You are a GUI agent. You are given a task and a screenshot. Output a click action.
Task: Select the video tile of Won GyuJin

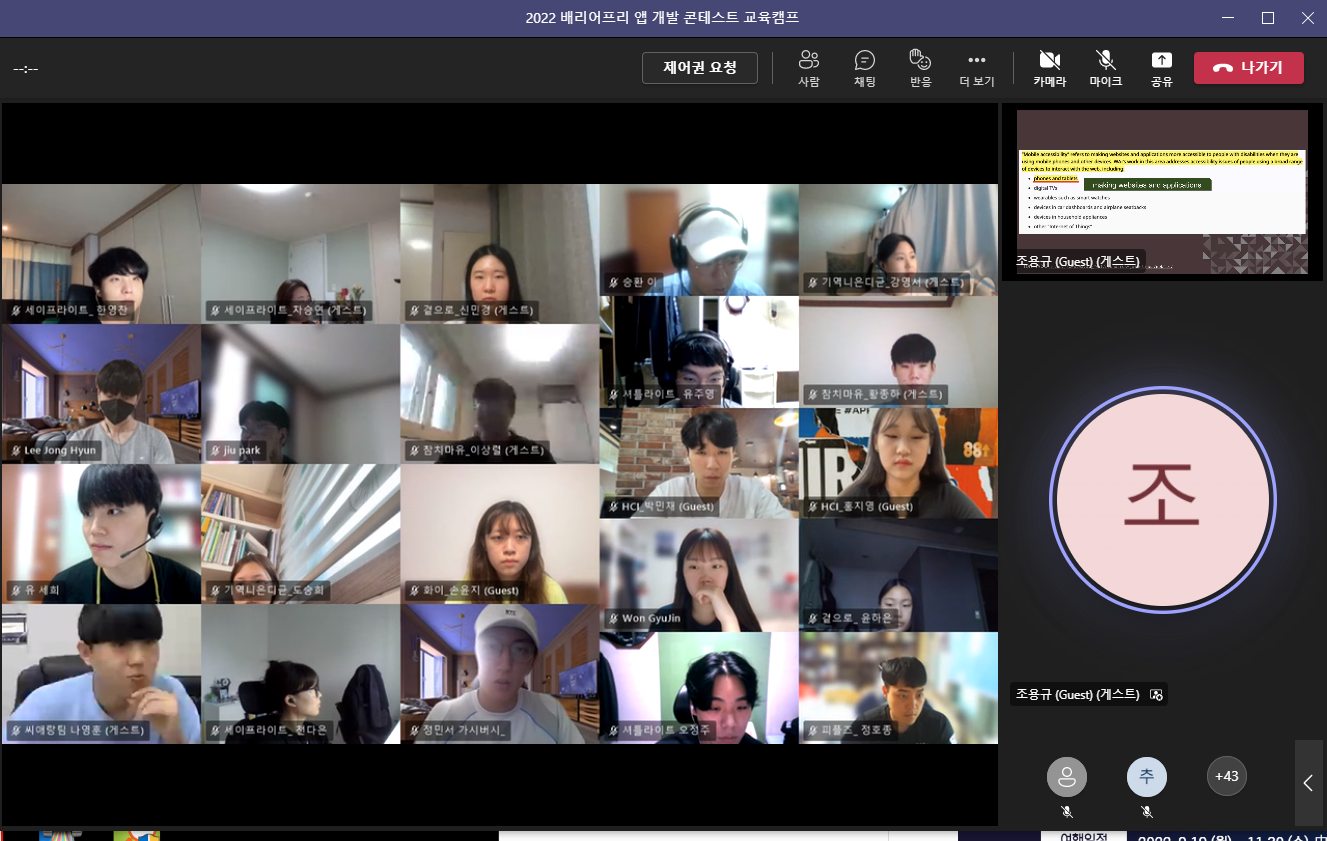coord(699,576)
